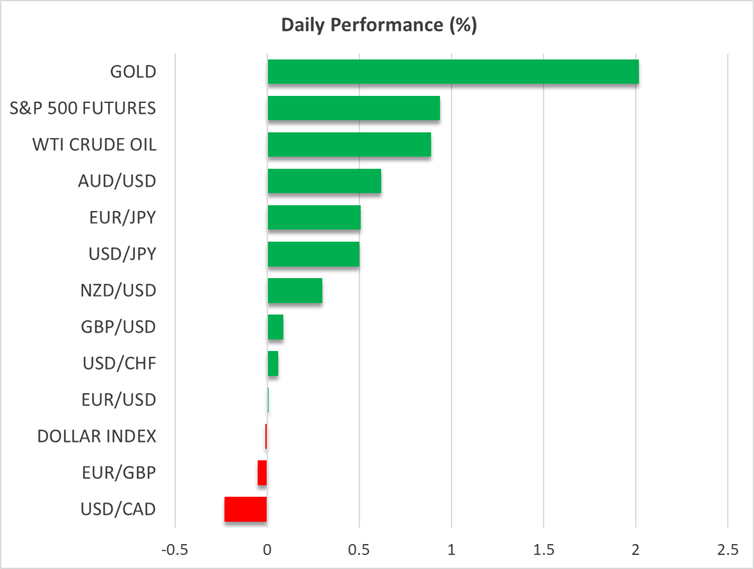Click the red USD/CAD bar

tap(245, 509)
